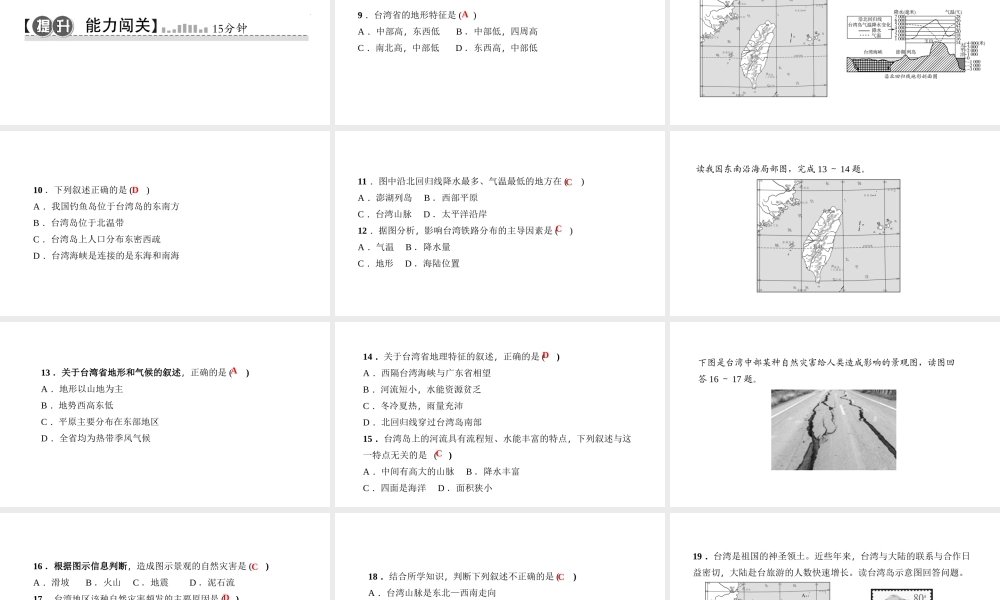1000x600 pixels.
Task: Select option D．北回归线穿过台湾岛南部
Action: 422,422
